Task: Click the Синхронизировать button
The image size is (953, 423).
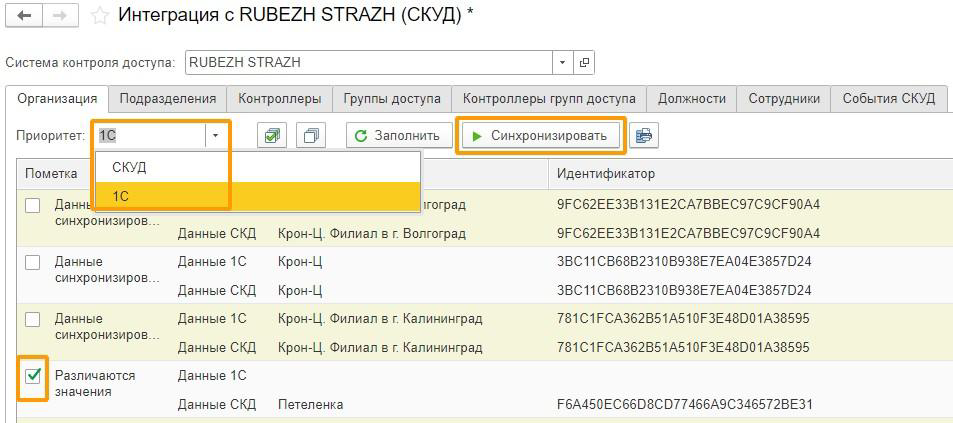Action: coord(540,136)
